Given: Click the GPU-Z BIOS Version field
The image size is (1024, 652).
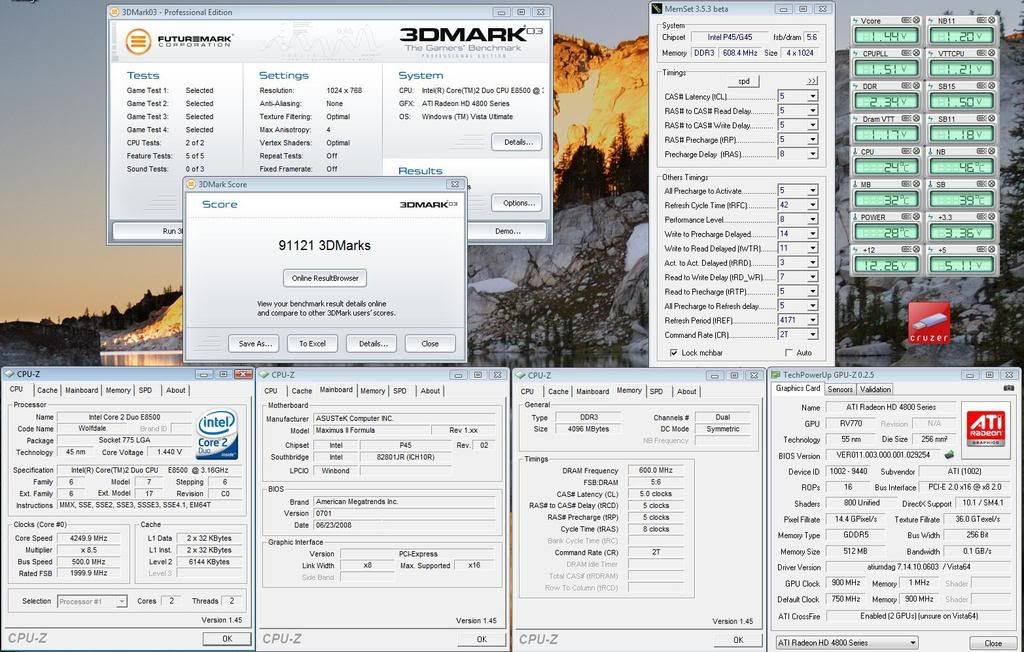Looking at the screenshot, I should coord(883,455).
